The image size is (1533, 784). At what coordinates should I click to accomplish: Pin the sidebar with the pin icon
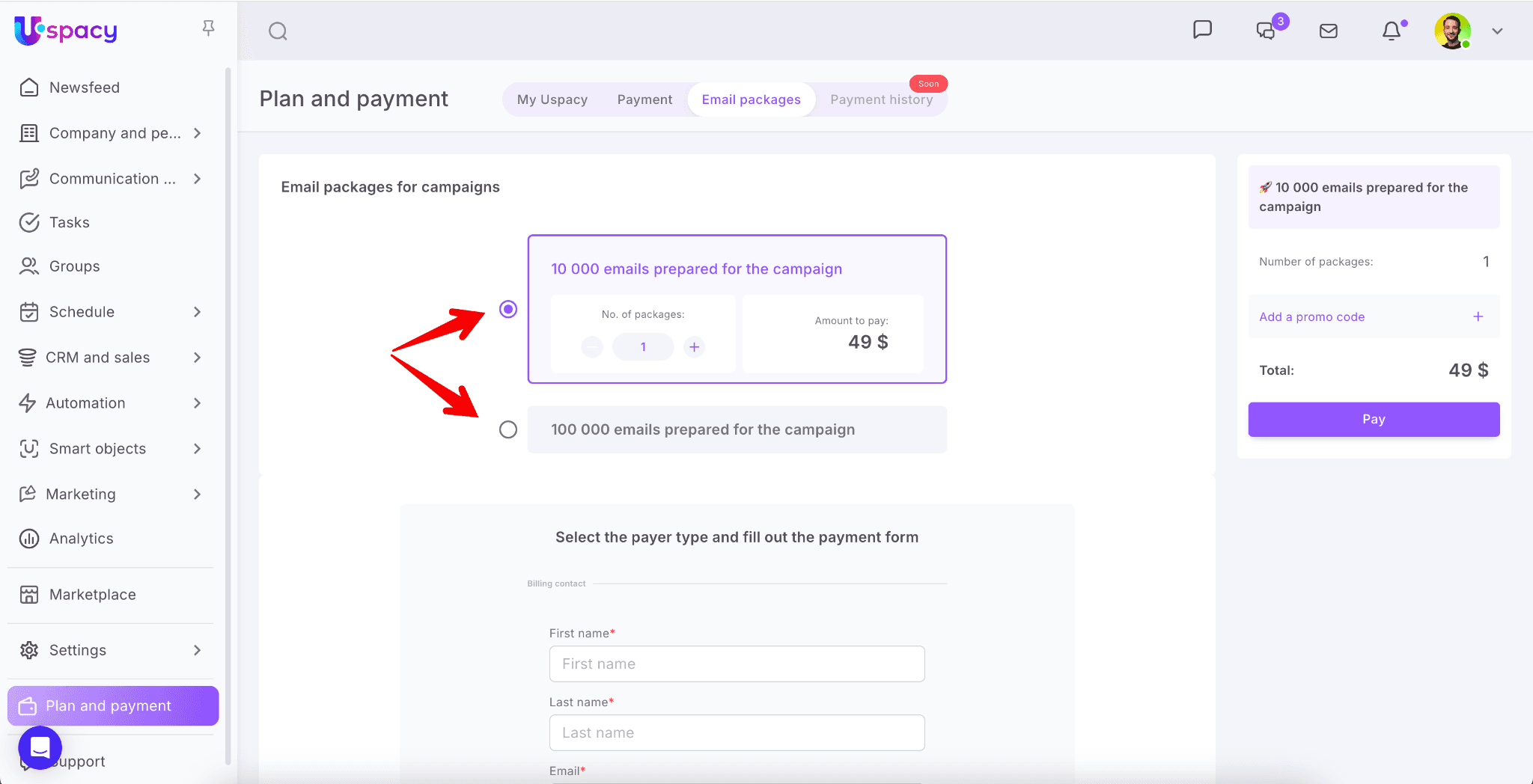pyautogui.click(x=208, y=28)
